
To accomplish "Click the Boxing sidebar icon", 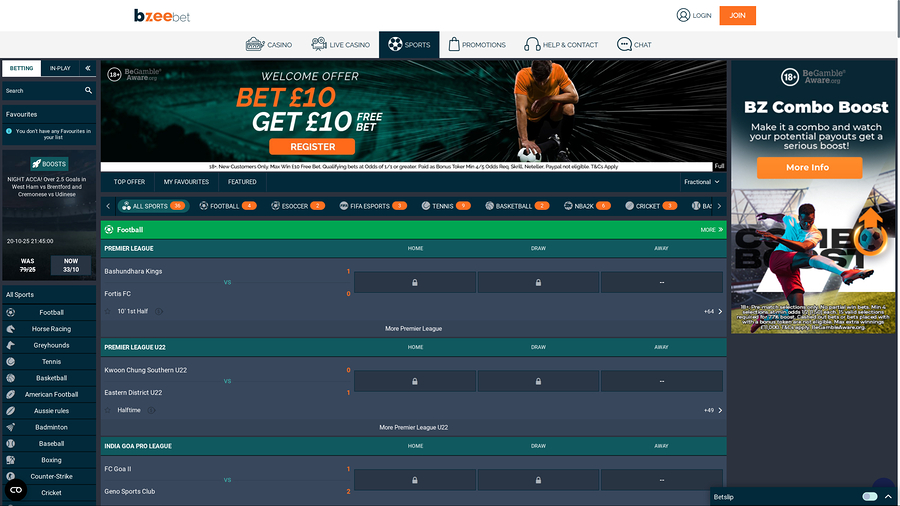I will pos(10,460).
